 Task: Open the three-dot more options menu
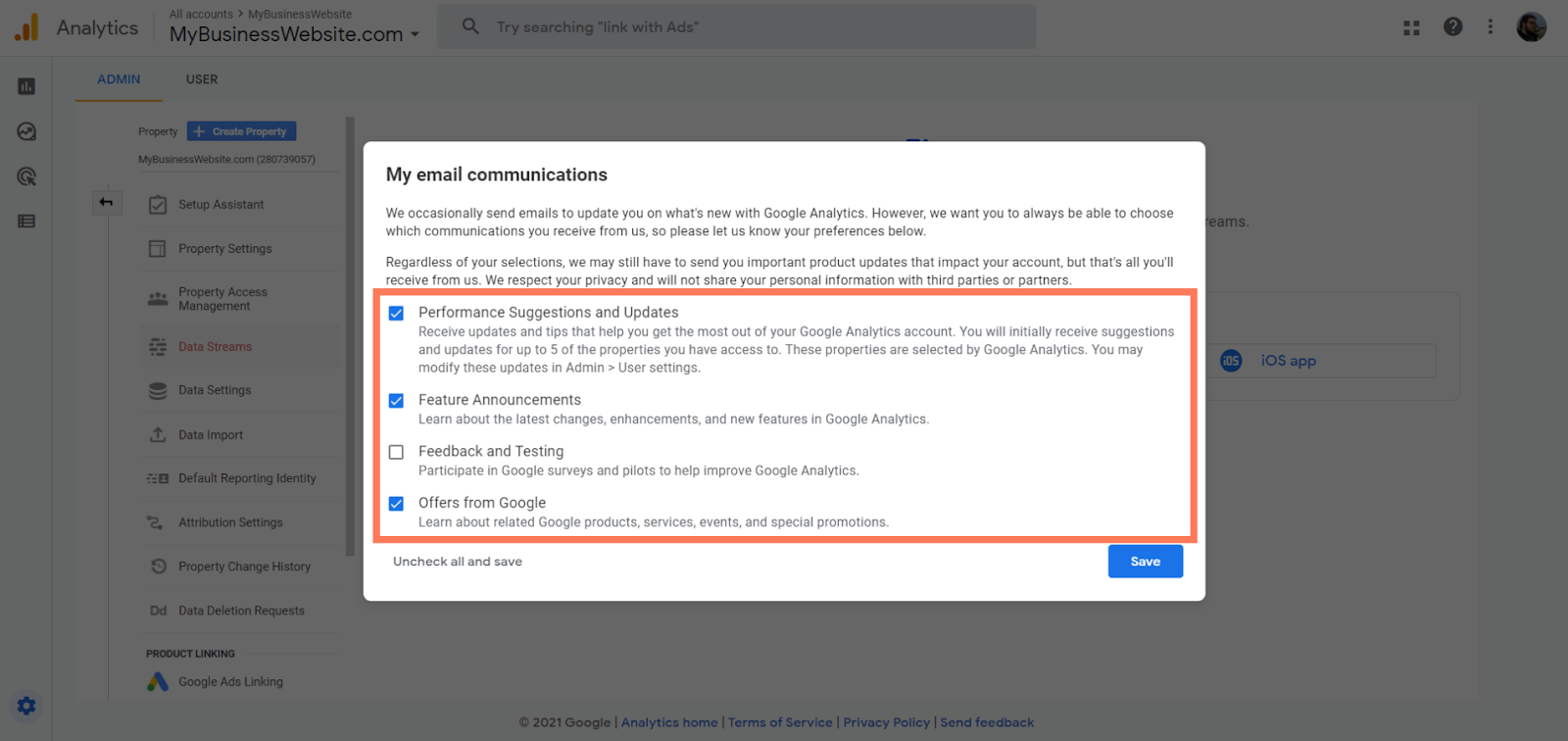click(x=1490, y=27)
